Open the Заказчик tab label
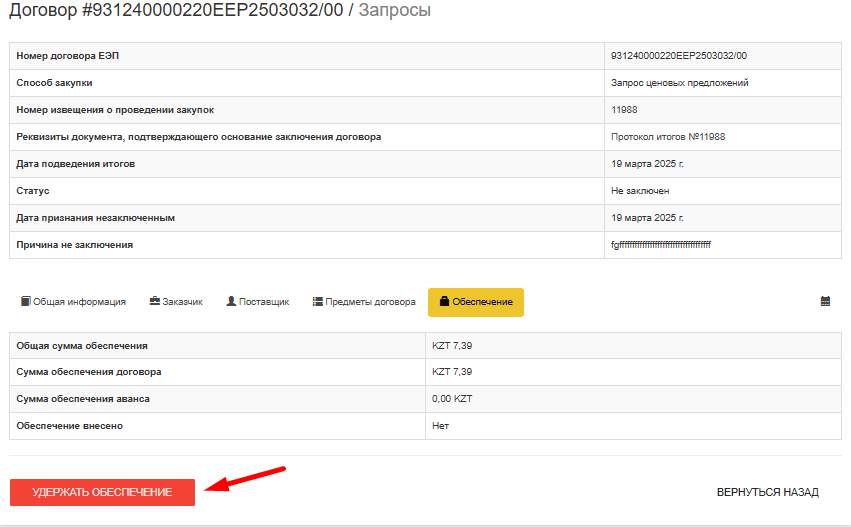Viewport: 851px width, 527px height. 182,302
